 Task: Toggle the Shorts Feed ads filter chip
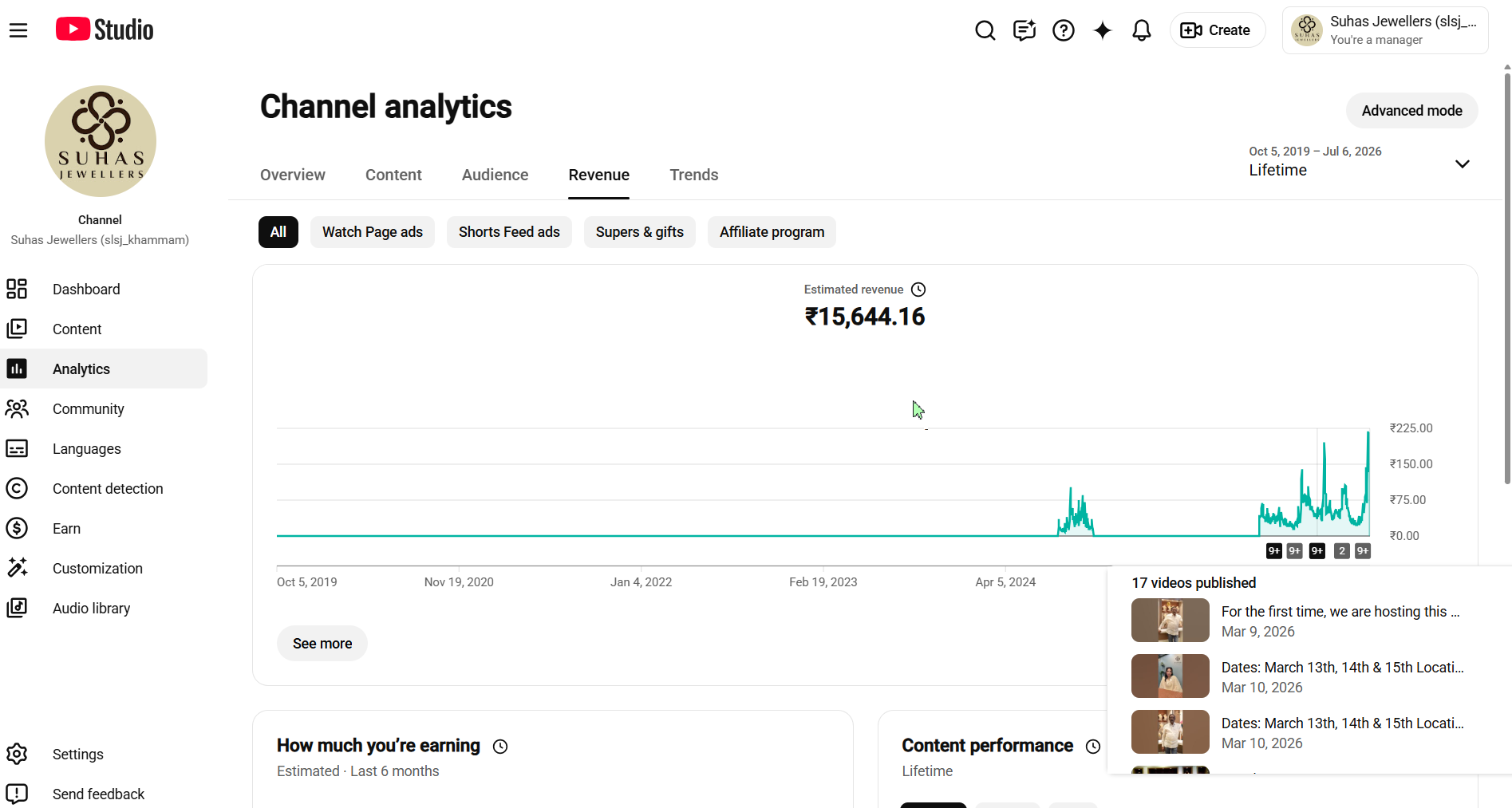(509, 232)
